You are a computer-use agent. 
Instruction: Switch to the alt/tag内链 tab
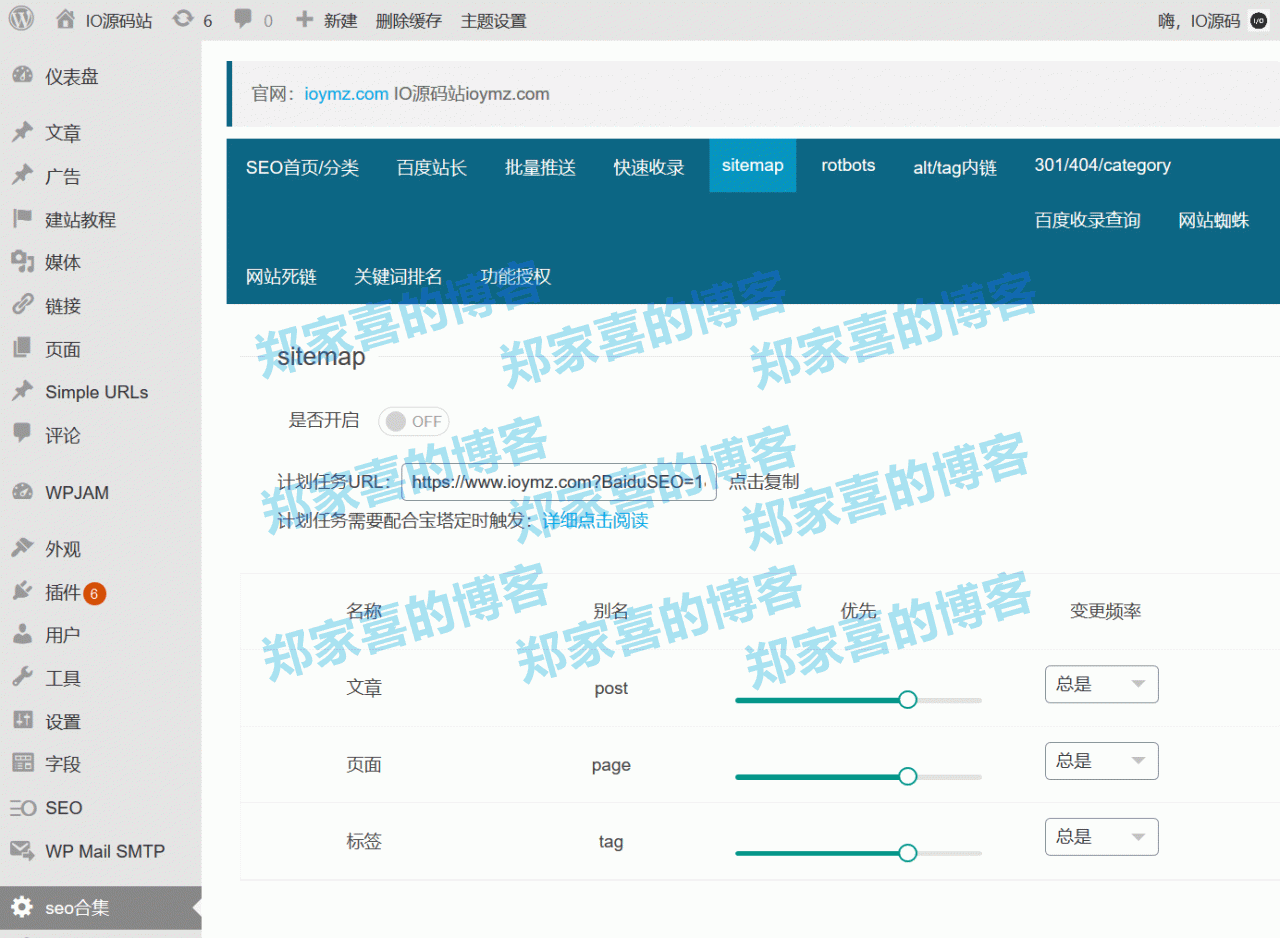point(955,167)
